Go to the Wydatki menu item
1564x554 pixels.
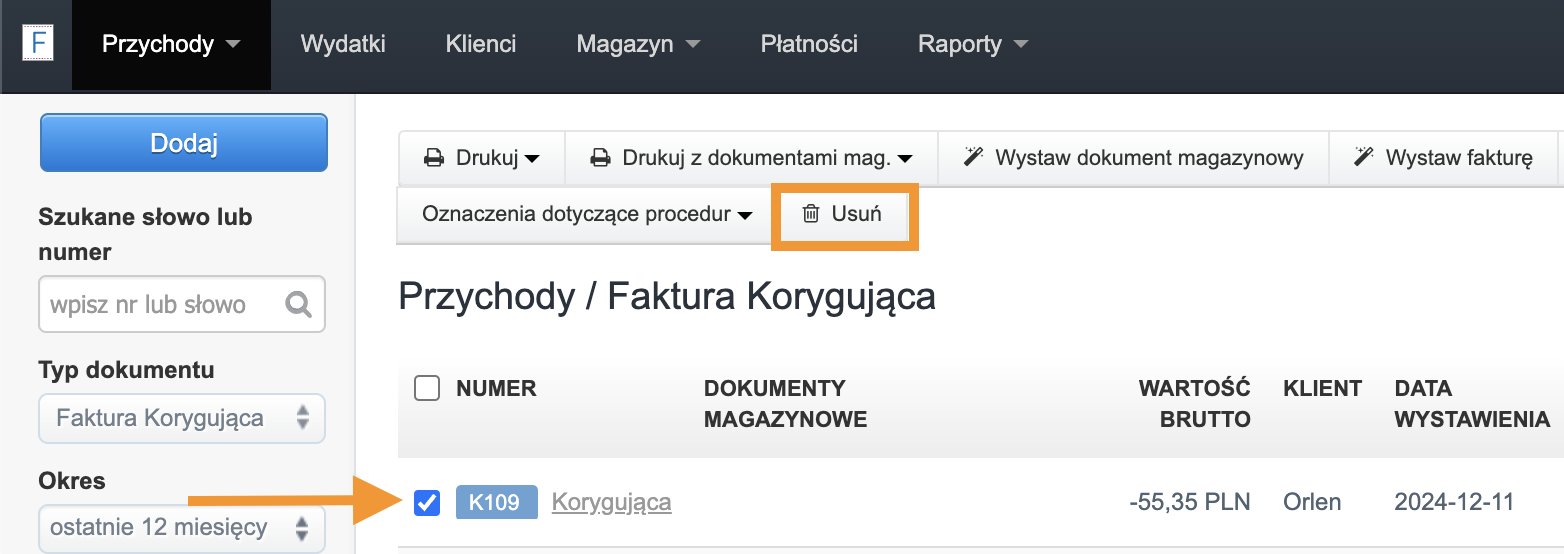343,44
